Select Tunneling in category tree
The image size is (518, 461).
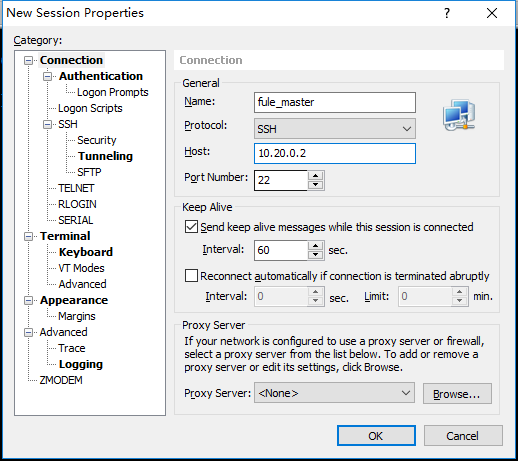(105, 156)
